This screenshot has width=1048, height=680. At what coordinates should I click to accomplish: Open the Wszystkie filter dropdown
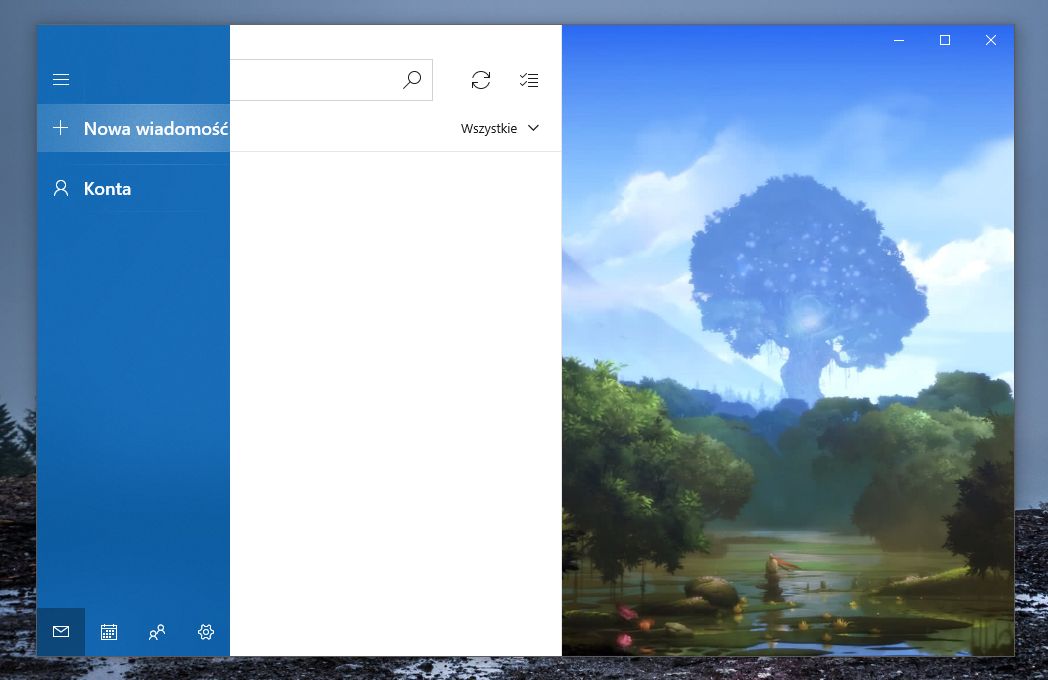[499, 128]
